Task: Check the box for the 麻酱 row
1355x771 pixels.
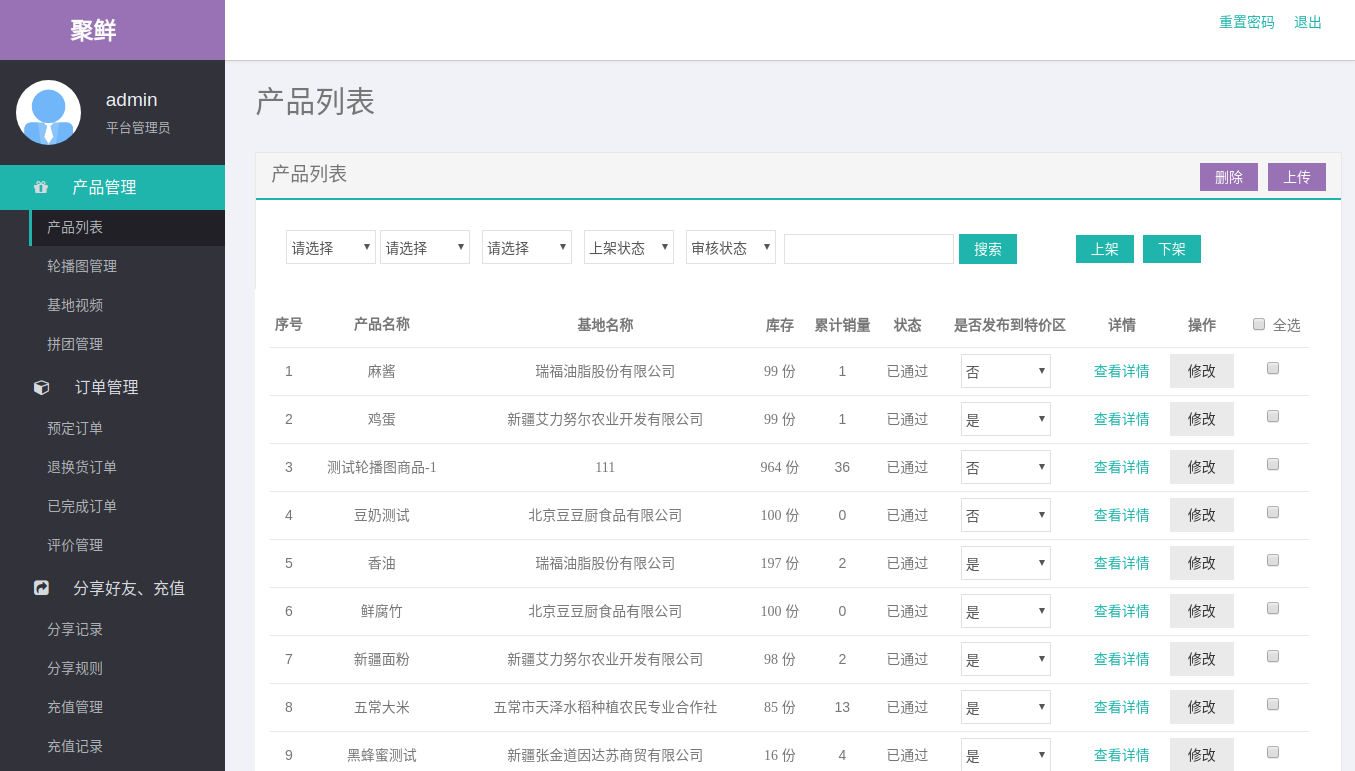Action: click(x=1273, y=368)
